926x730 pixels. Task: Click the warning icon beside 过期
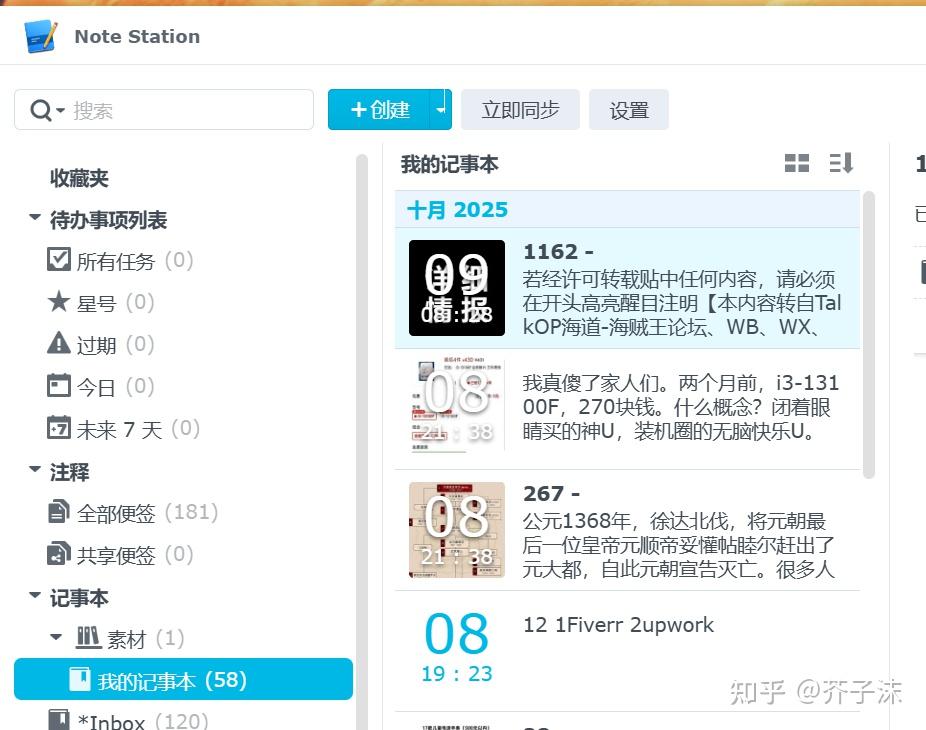60,344
